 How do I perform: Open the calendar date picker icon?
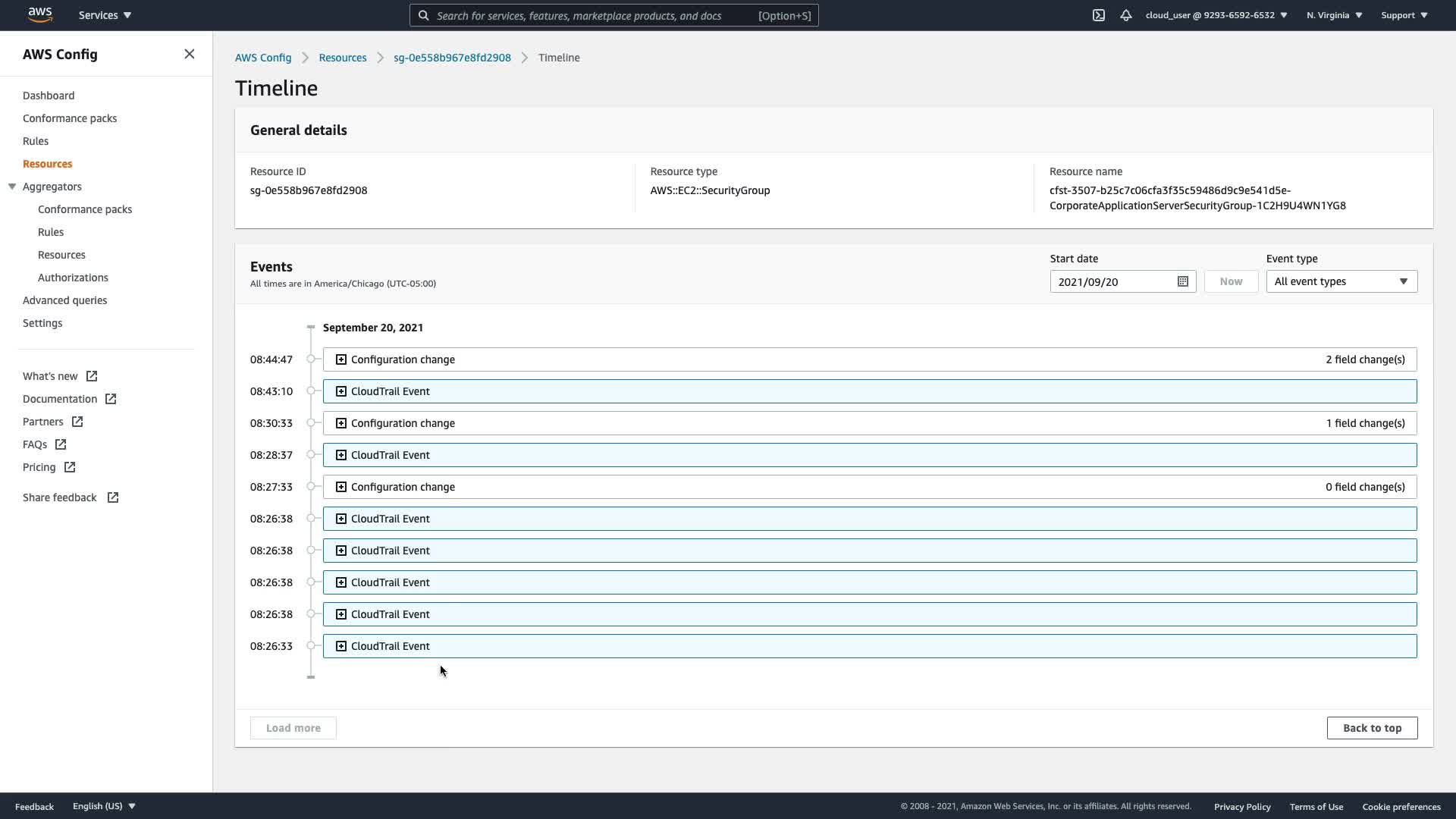pyautogui.click(x=1182, y=281)
